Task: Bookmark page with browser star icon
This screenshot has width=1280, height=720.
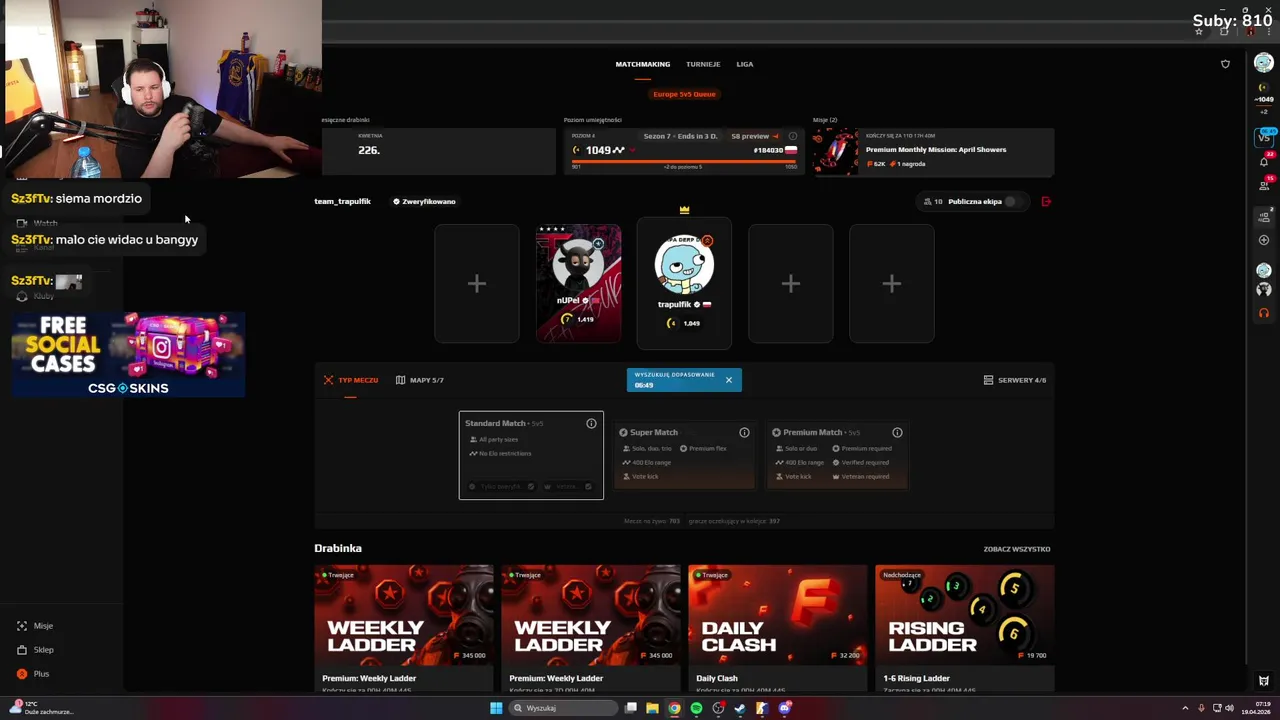Action: (x=1199, y=31)
